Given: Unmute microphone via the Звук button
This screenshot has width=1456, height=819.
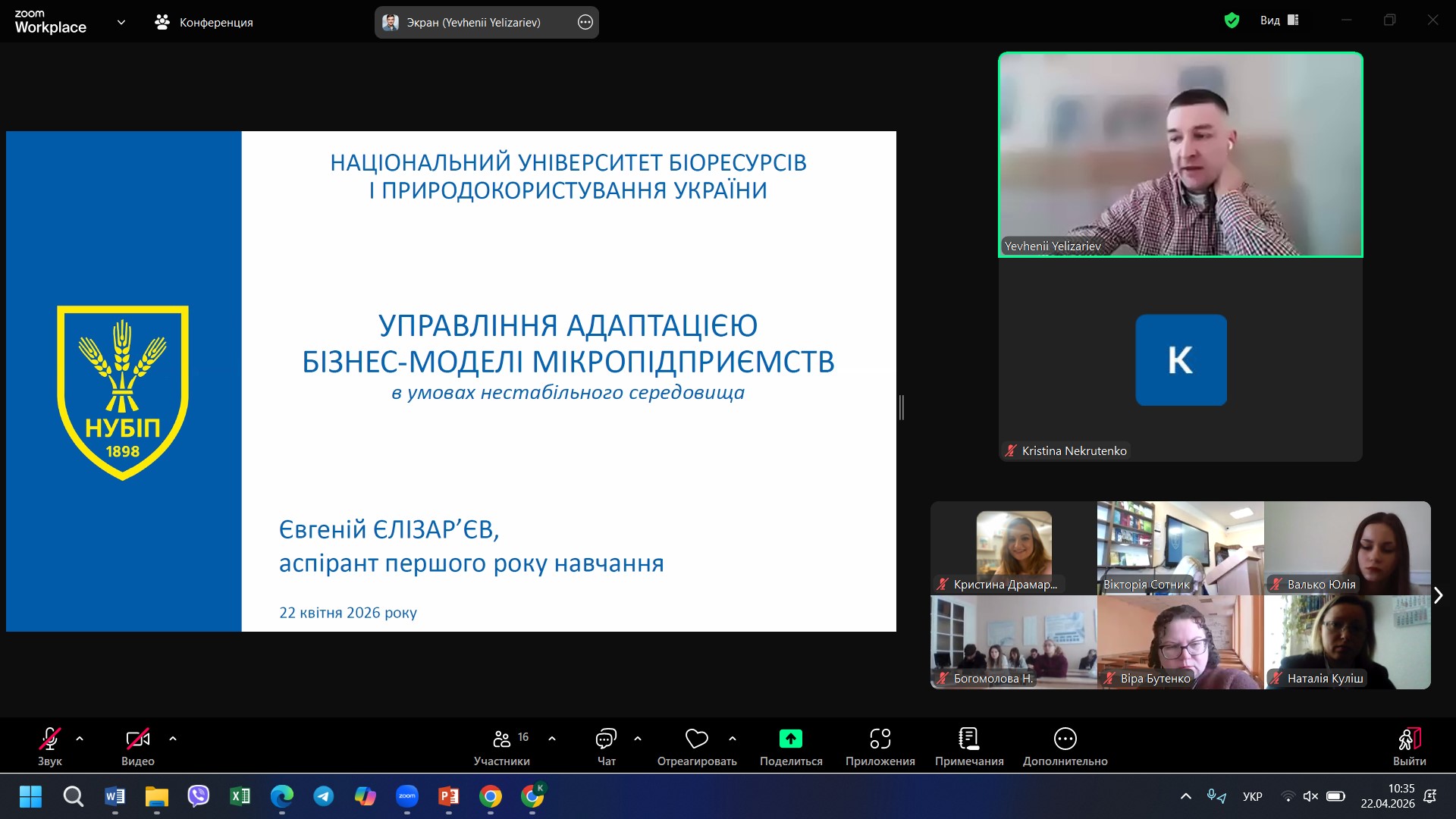Looking at the screenshot, I should click(49, 739).
